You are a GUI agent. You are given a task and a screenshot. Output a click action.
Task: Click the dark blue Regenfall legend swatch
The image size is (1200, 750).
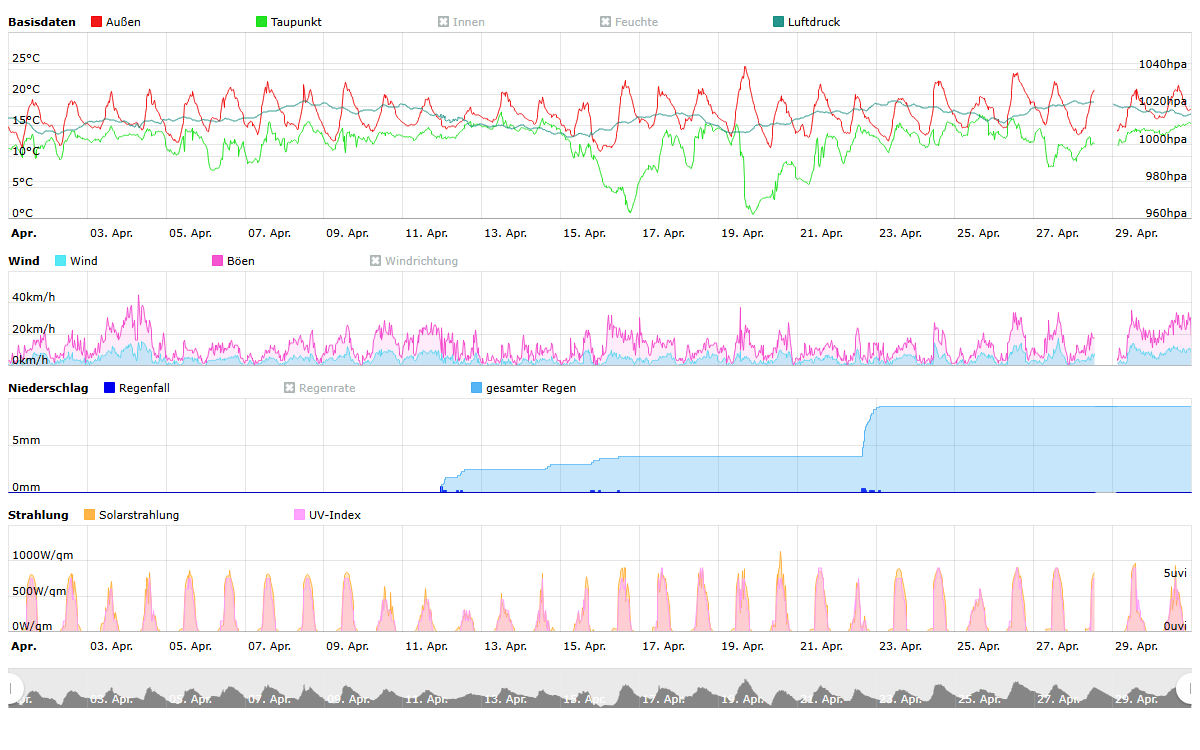(x=110, y=388)
